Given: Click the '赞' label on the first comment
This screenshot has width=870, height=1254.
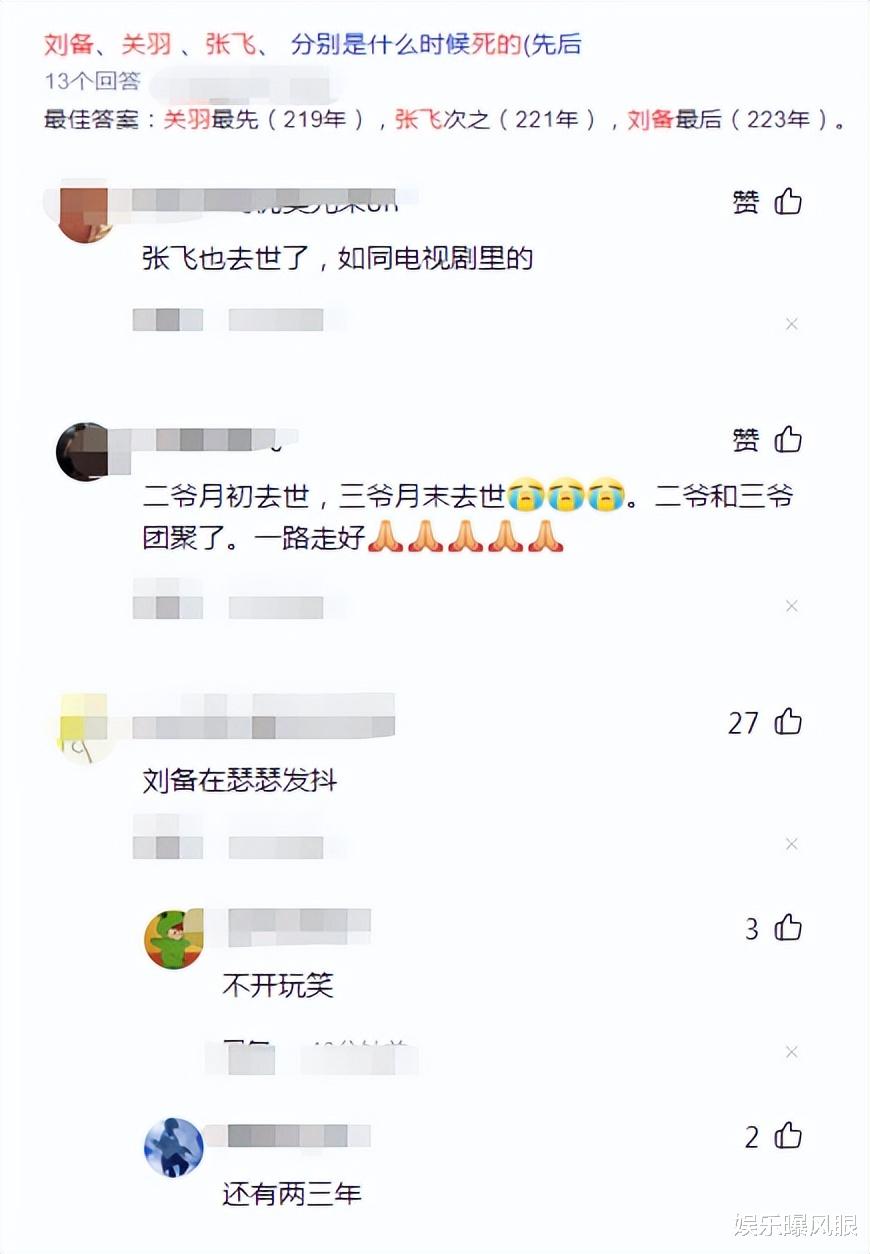Looking at the screenshot, I should click(x=746, y=203).
